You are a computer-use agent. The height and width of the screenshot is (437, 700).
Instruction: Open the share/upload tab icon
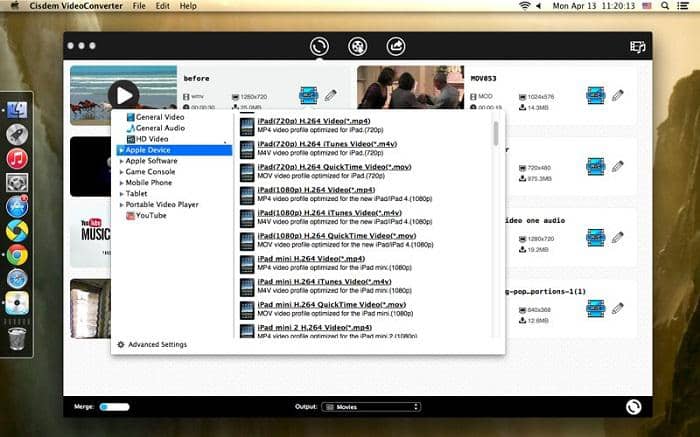pyautogui.click(x=395, y=46)
